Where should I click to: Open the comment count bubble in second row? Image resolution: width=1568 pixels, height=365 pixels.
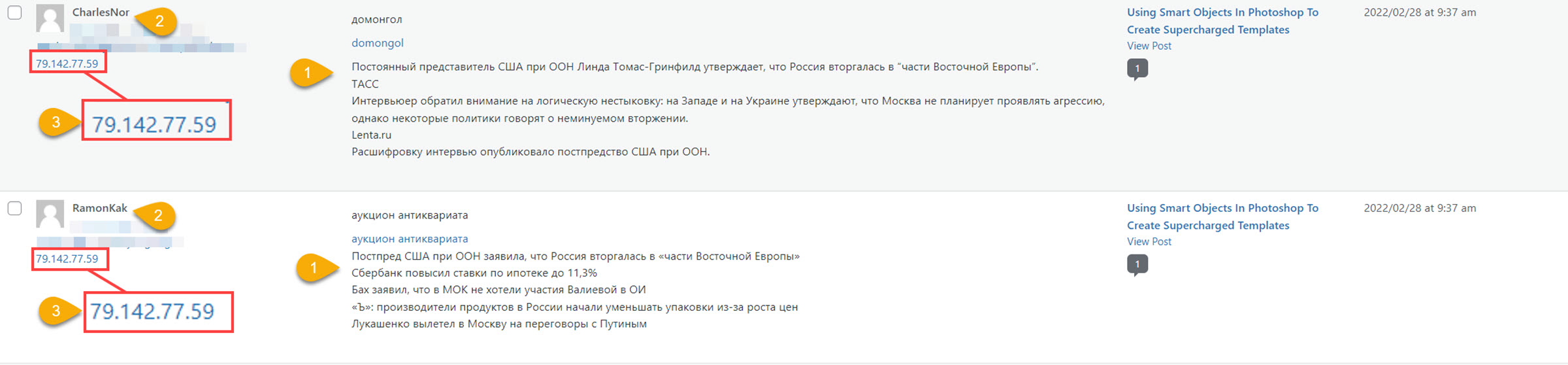coord(1137,265)
